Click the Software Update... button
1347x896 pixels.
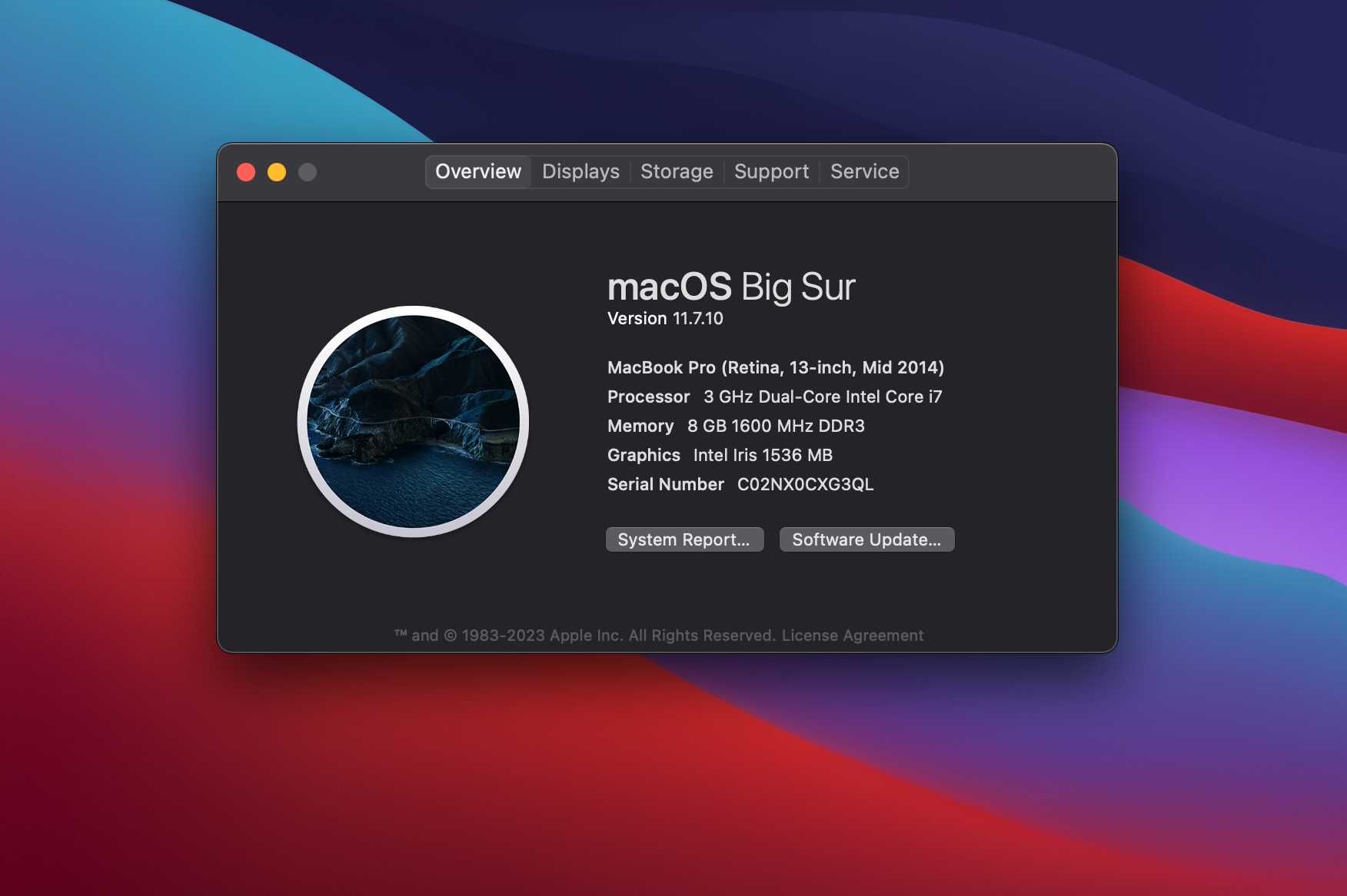click(866, 539)
